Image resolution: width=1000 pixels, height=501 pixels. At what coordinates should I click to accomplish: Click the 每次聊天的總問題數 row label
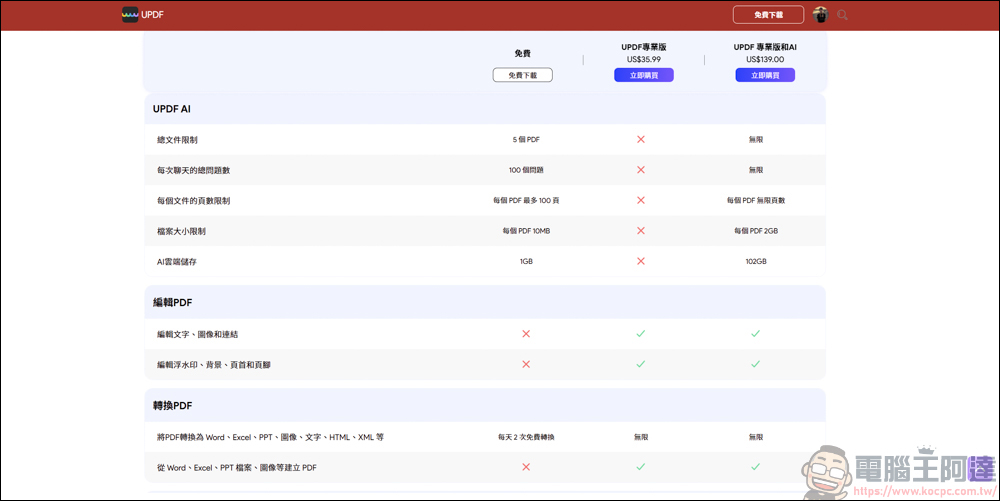(193, 170)
